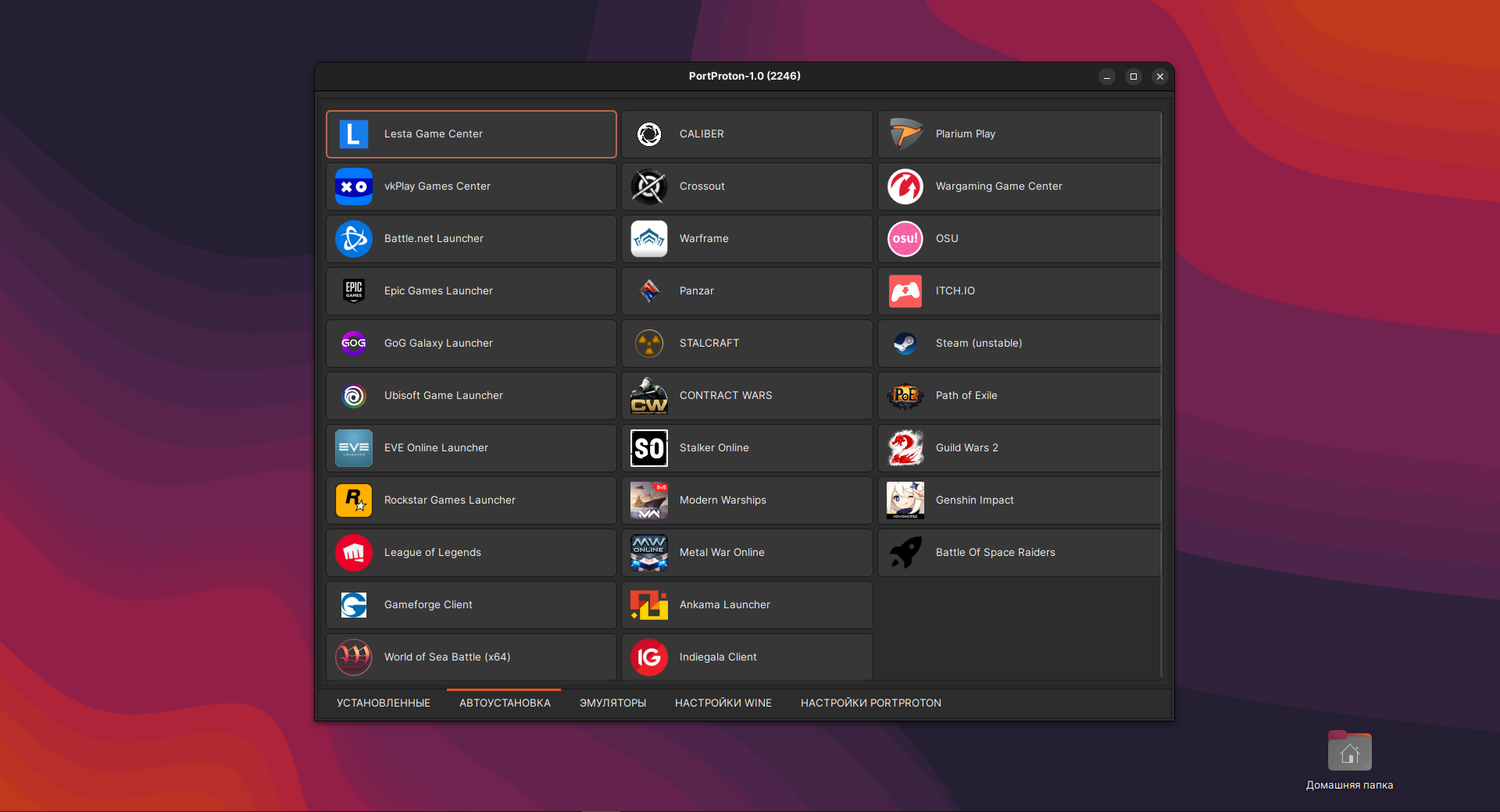Pick the Rockstar Games Launcher icon
Image resolution: width=1500 pixels, height=812 pixels.
[x=354, y=500]
